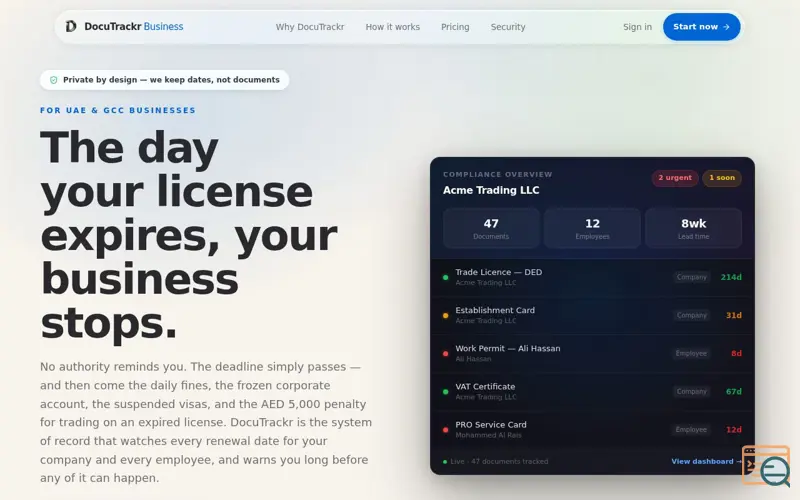Click the green Live indicator dot

click(445, 462)
